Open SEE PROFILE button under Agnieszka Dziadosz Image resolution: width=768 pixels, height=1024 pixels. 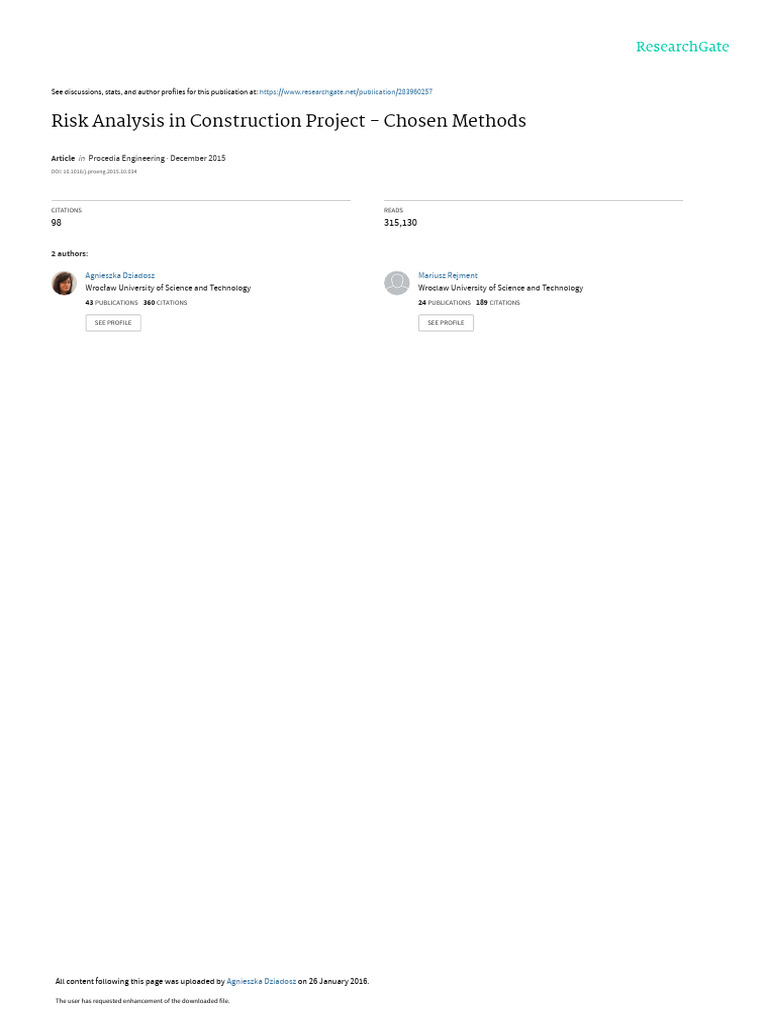pos(113,323)
